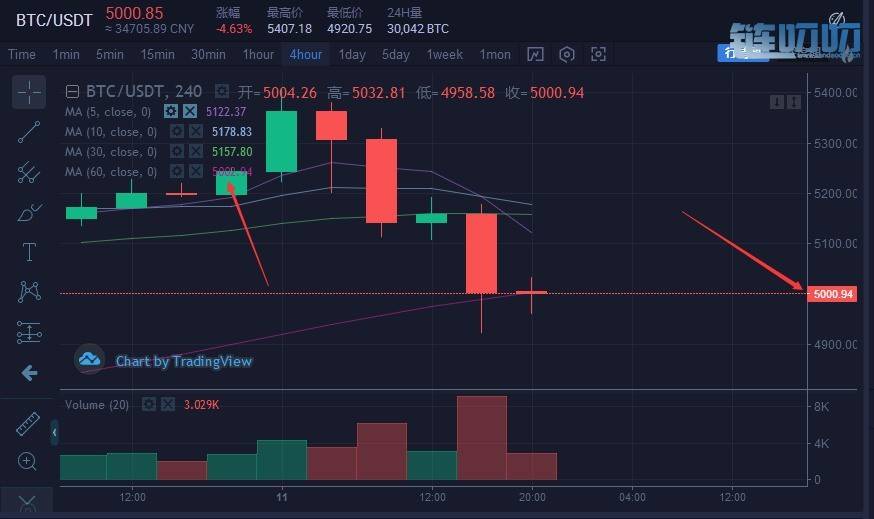Open settings gear for MA (30, close, 0)
The image size is (874, 519).
click(176, 152)
